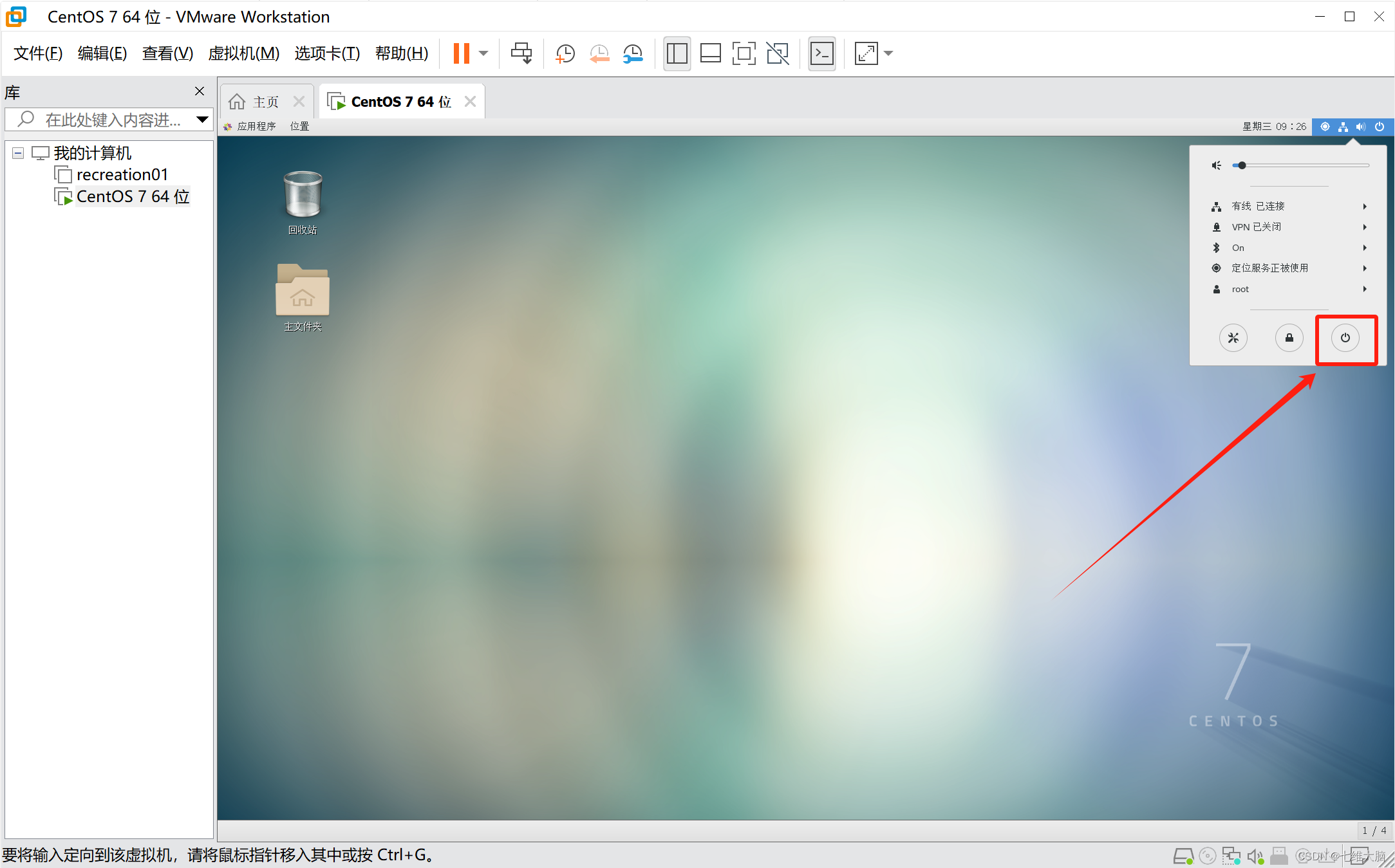This screenshot has width=1395, height=868.
Task: Toggle VPN已关闭 on or off
Action: [1290, 227]
